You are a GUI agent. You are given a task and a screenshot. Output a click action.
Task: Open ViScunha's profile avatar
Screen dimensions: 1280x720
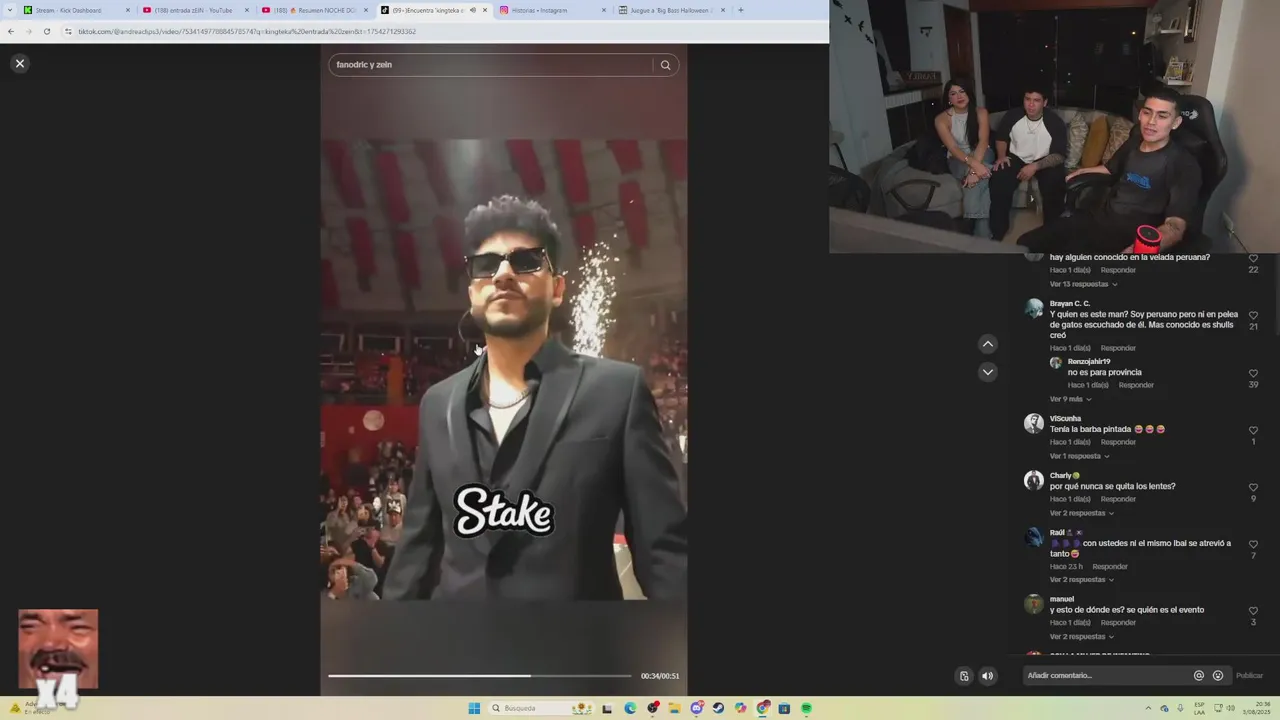tap(1034, 424)
